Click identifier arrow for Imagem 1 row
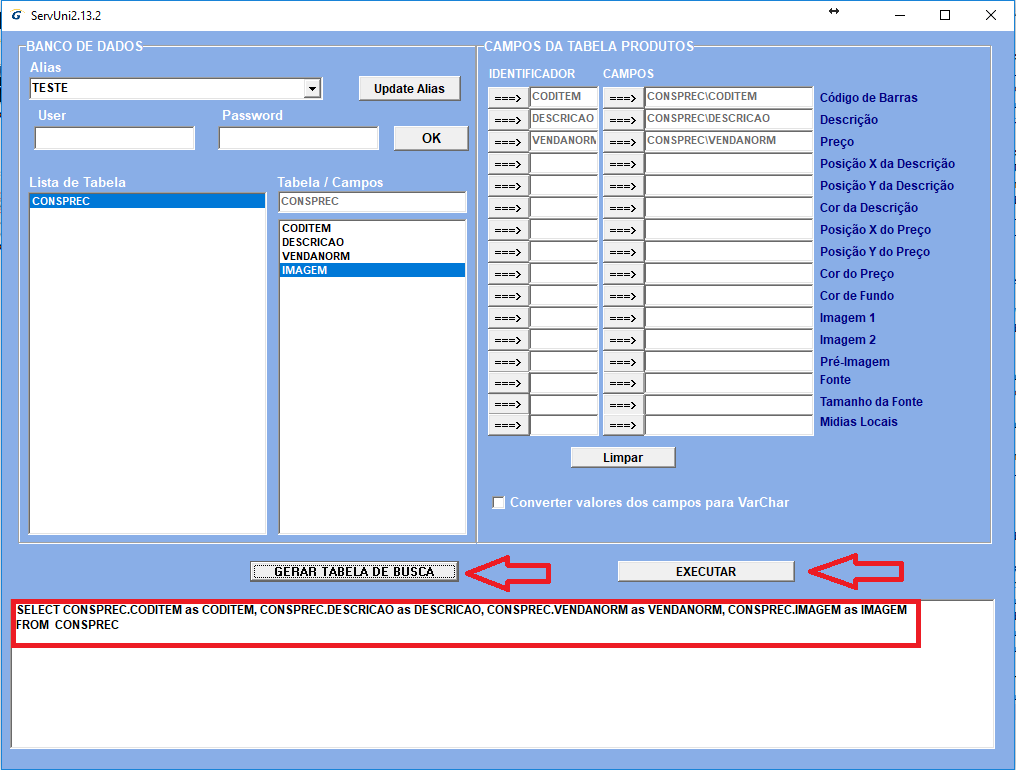Screen dimensions: 1016x770 [x=508, y=318]
